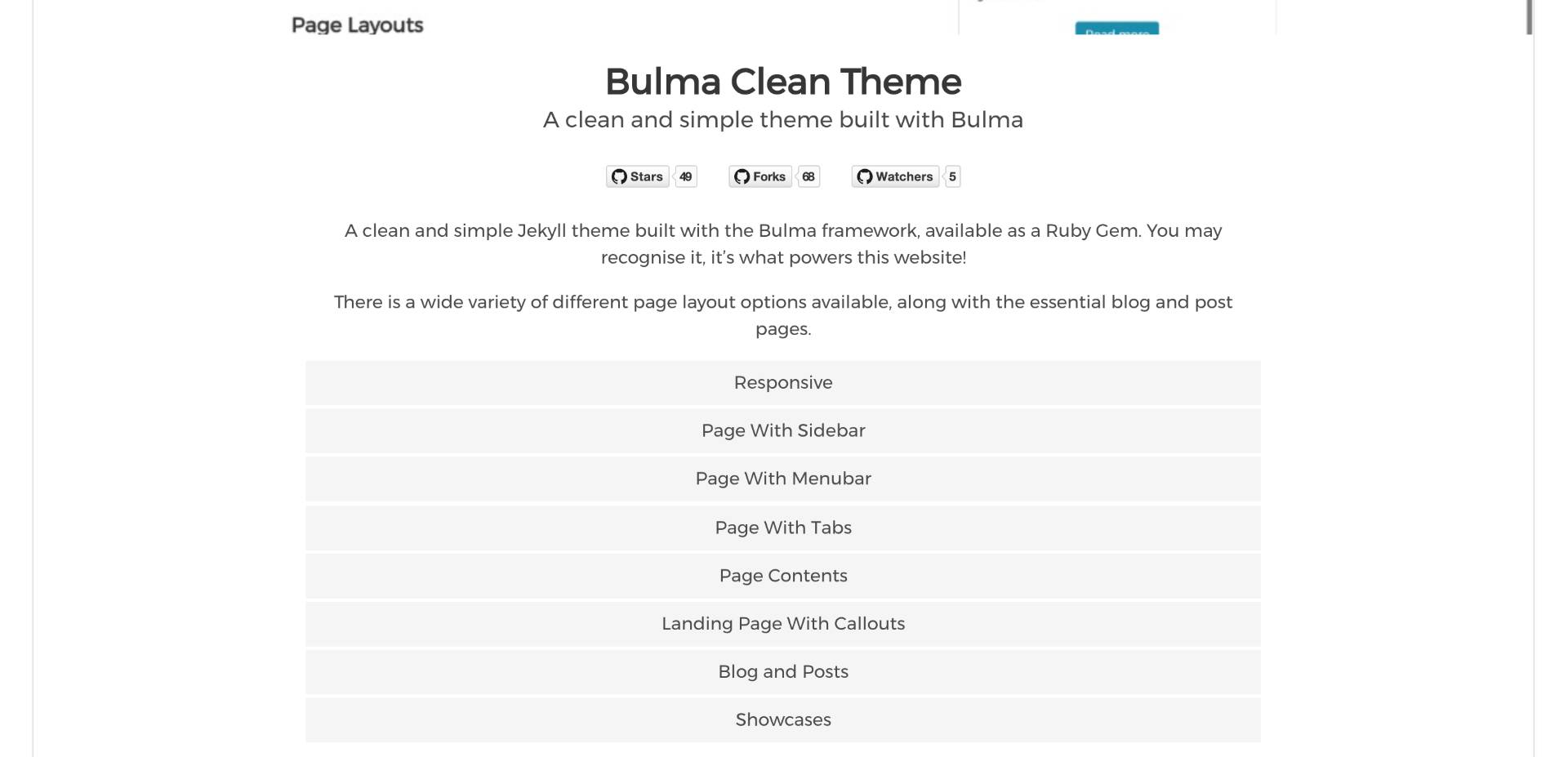Choose Page With Menubar item
The image size is (1568, 757).
pos(783,479)
